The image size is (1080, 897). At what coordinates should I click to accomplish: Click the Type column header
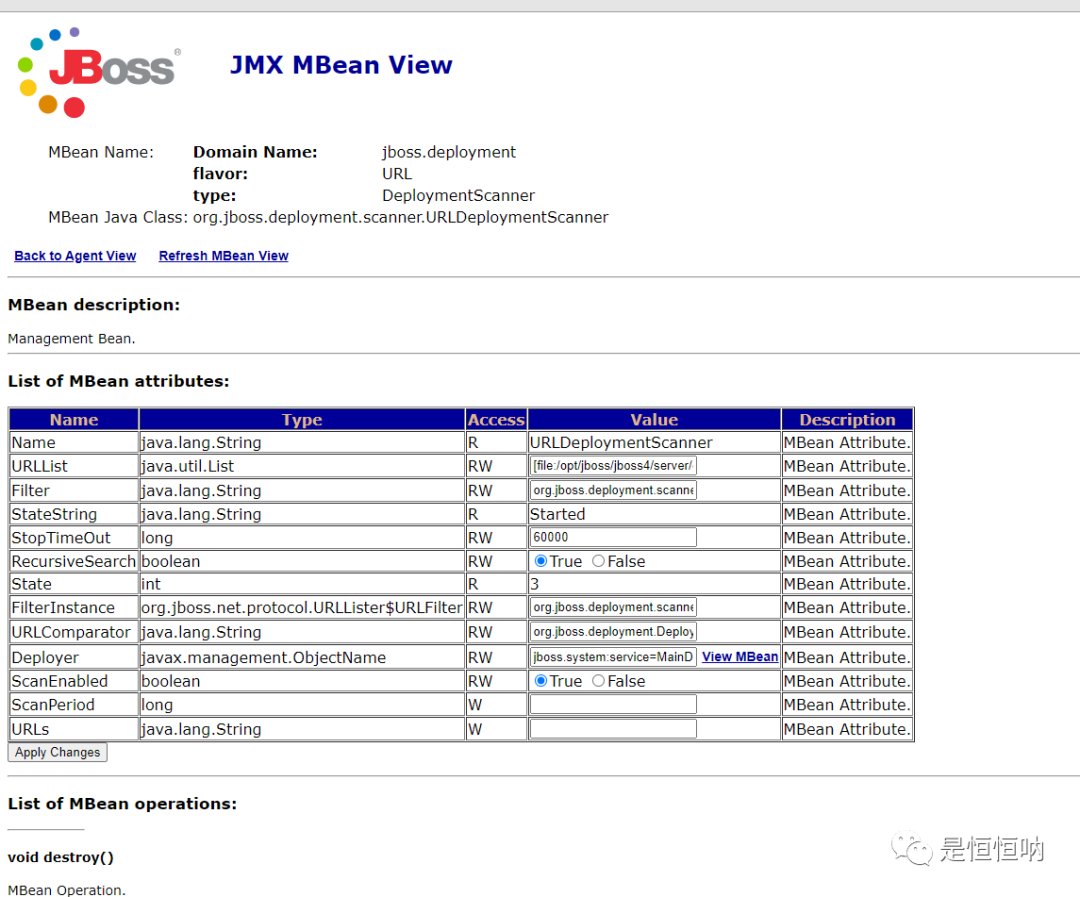(x=302, y=420)
